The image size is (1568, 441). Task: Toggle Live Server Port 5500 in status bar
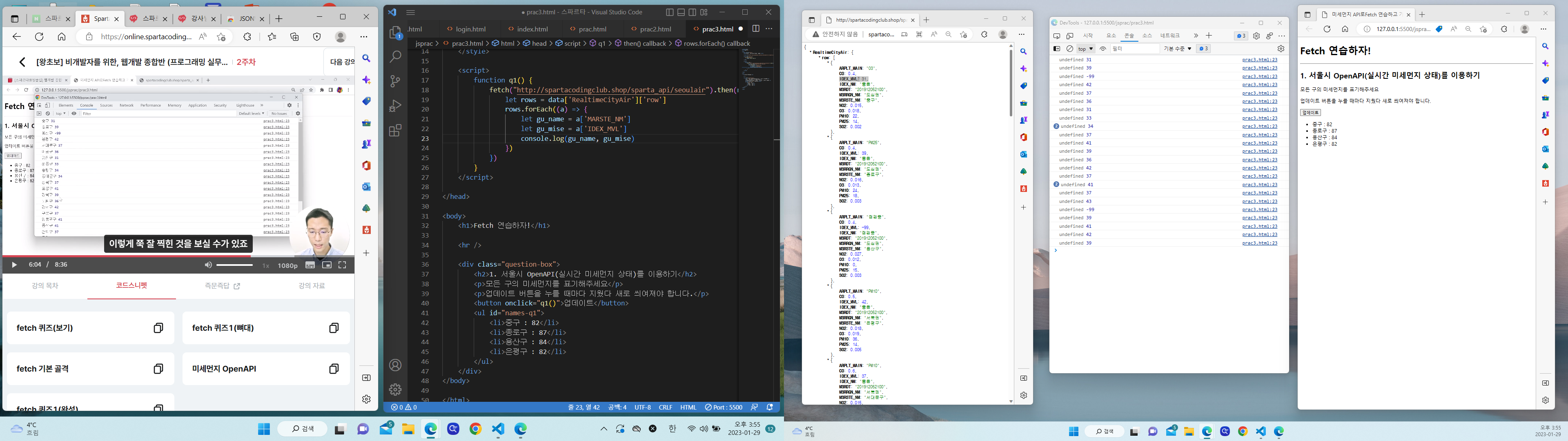pos(724,408)
